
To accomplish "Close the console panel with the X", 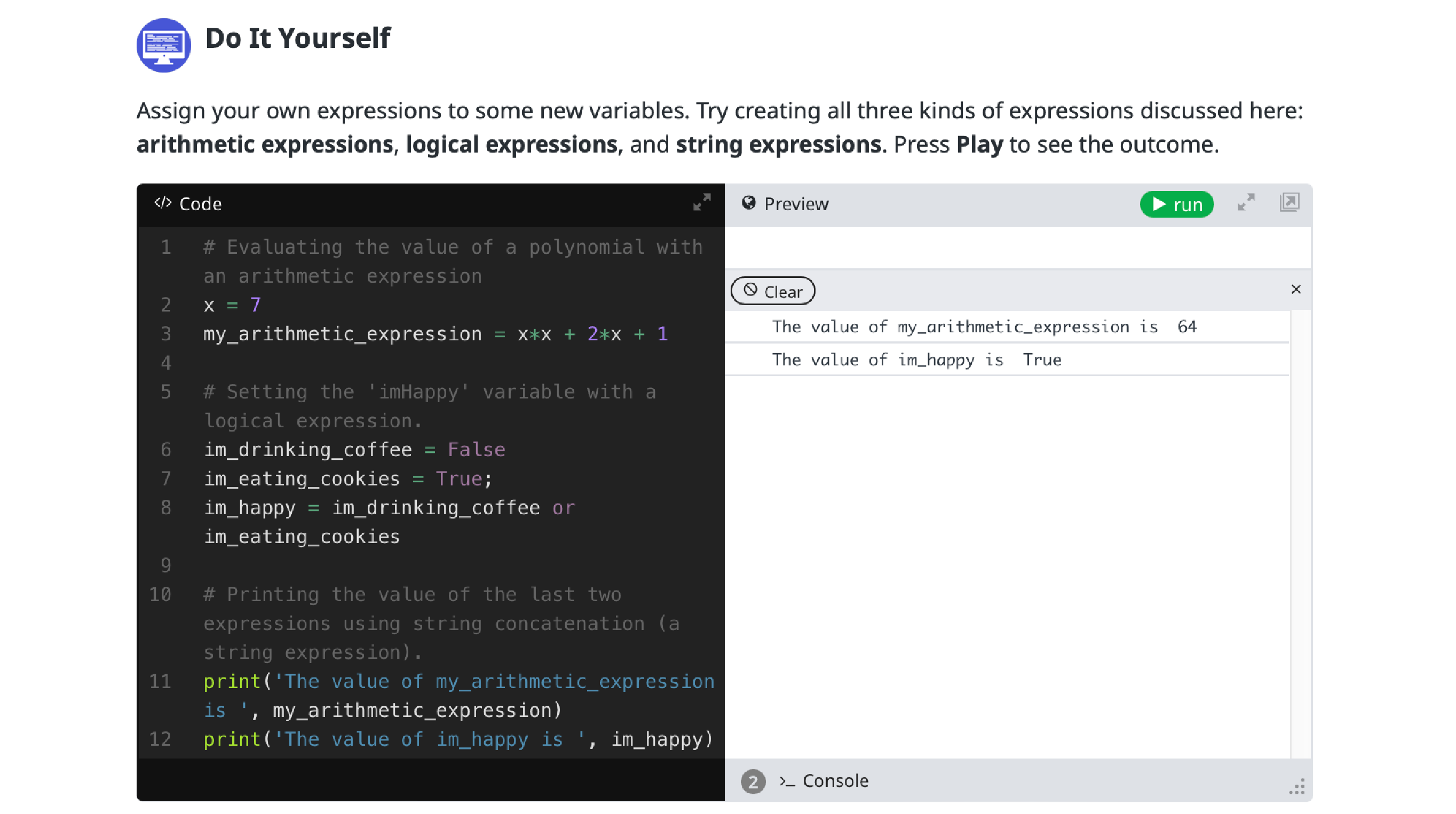I will (x=1296, y=289).
